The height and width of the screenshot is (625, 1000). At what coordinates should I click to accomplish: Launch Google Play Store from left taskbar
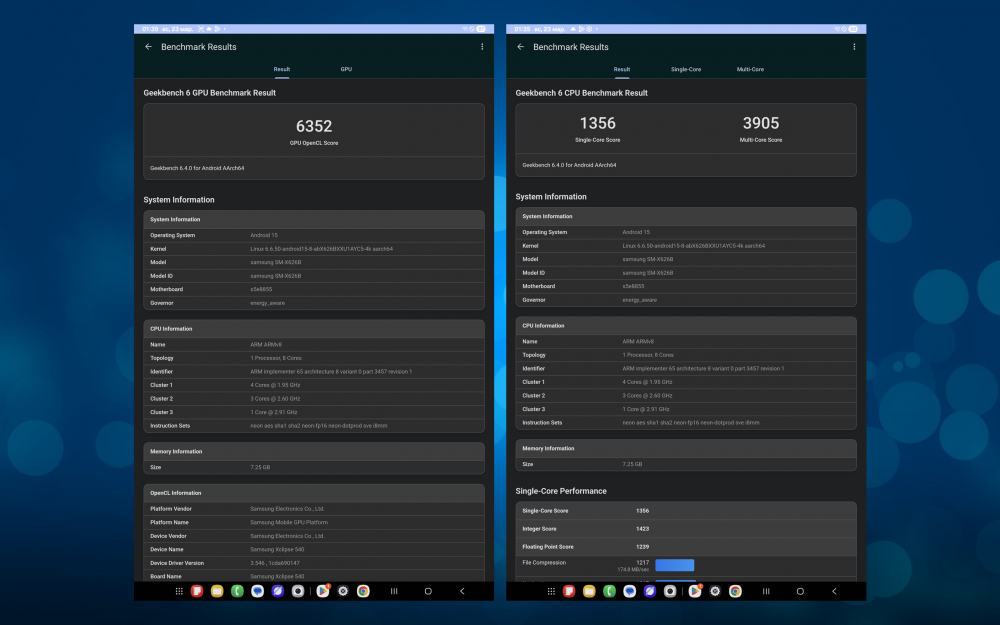tap(322, 591)
